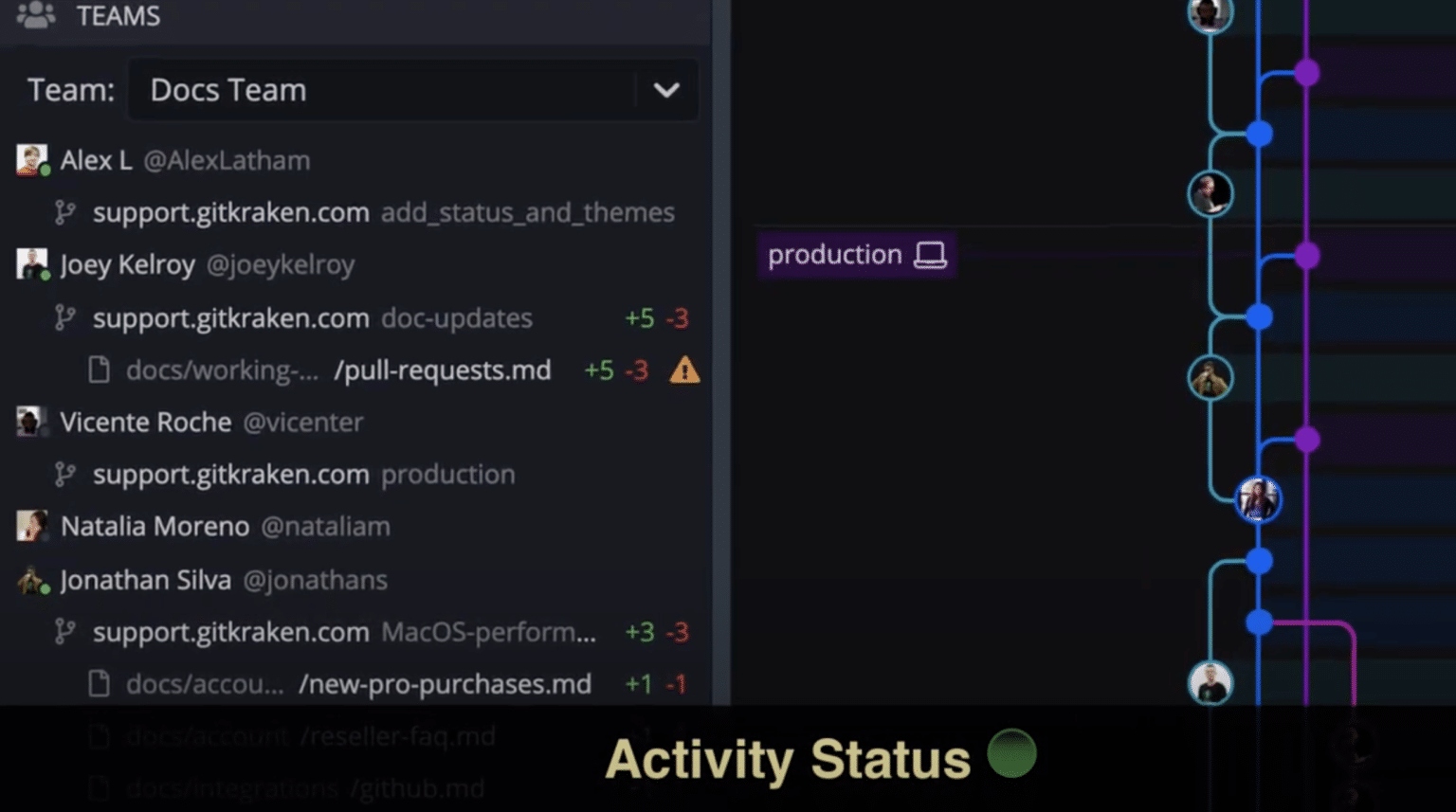
Task: Select the branch icon next to production
Action: pyautogui.click(x=66, y=474)
